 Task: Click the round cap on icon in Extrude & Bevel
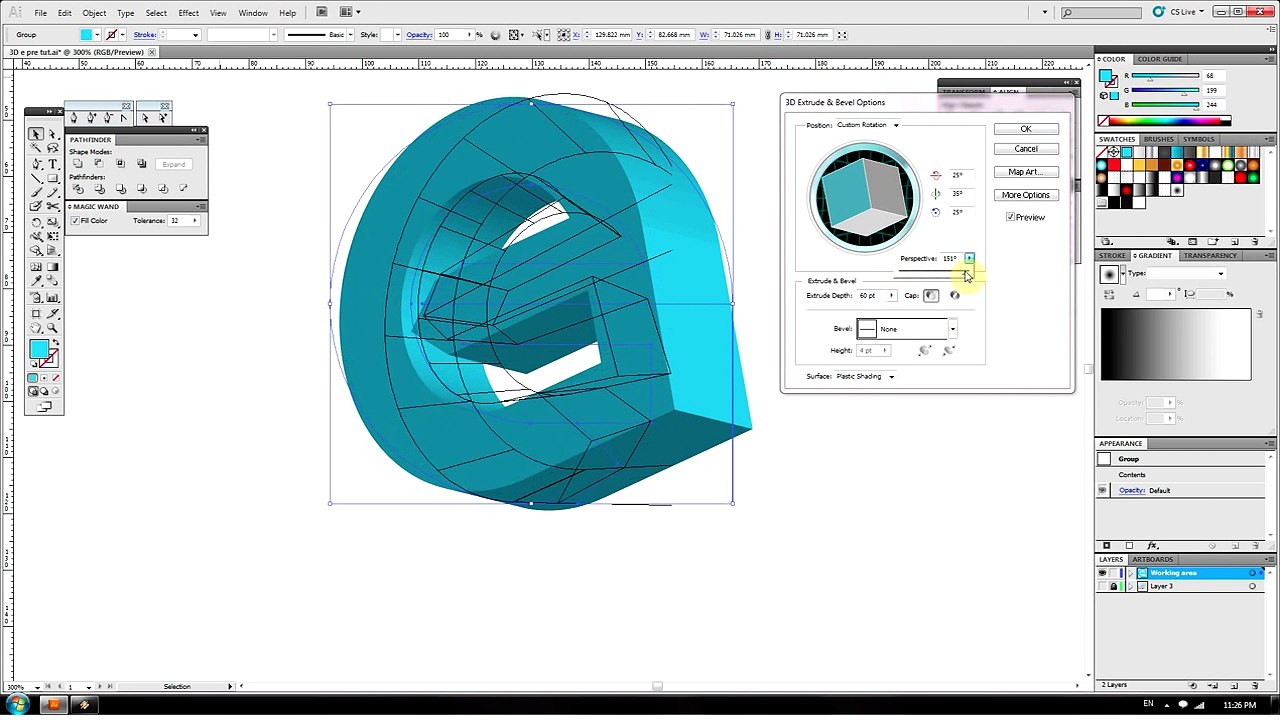point(931,295)
